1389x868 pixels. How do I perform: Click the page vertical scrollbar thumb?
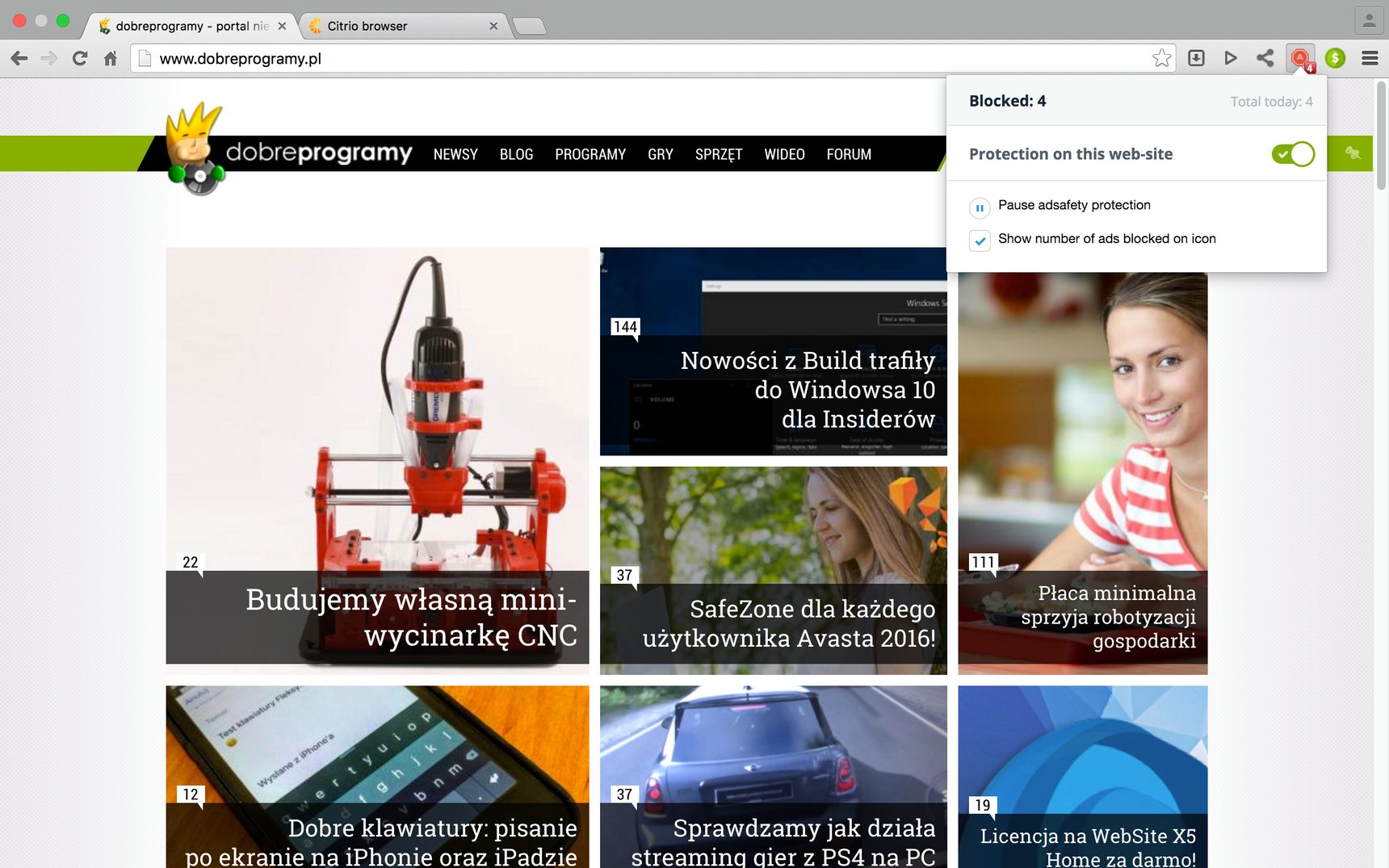click(1381, 135)
